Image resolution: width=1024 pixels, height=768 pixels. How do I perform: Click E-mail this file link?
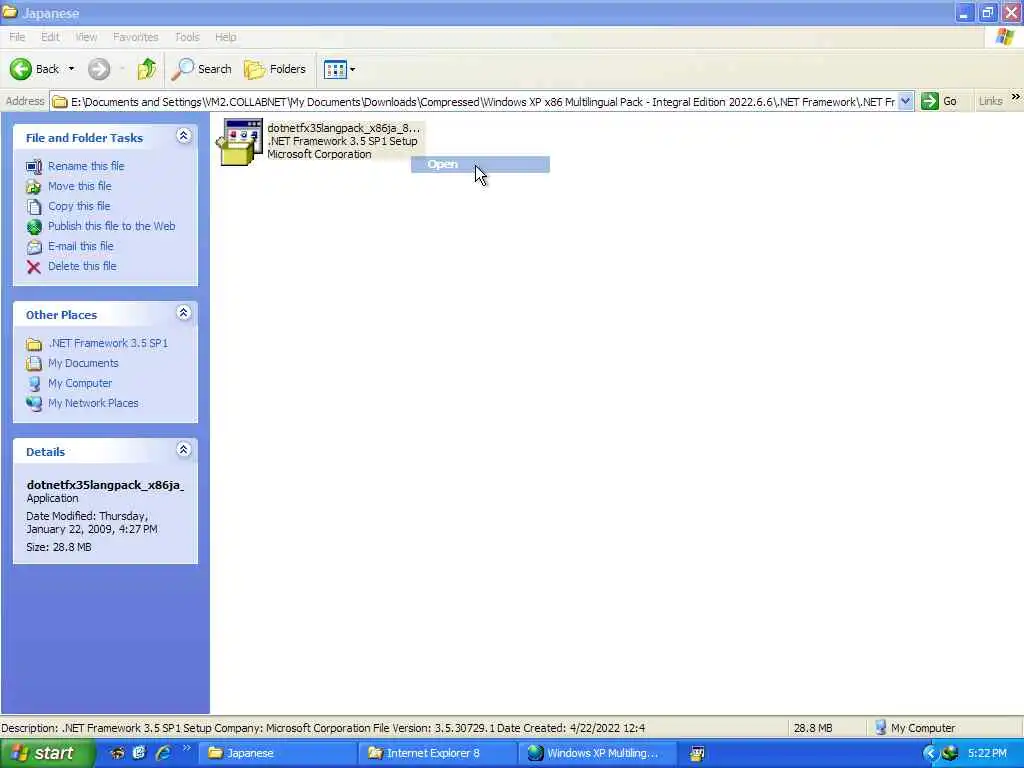[x=81, y=246]
